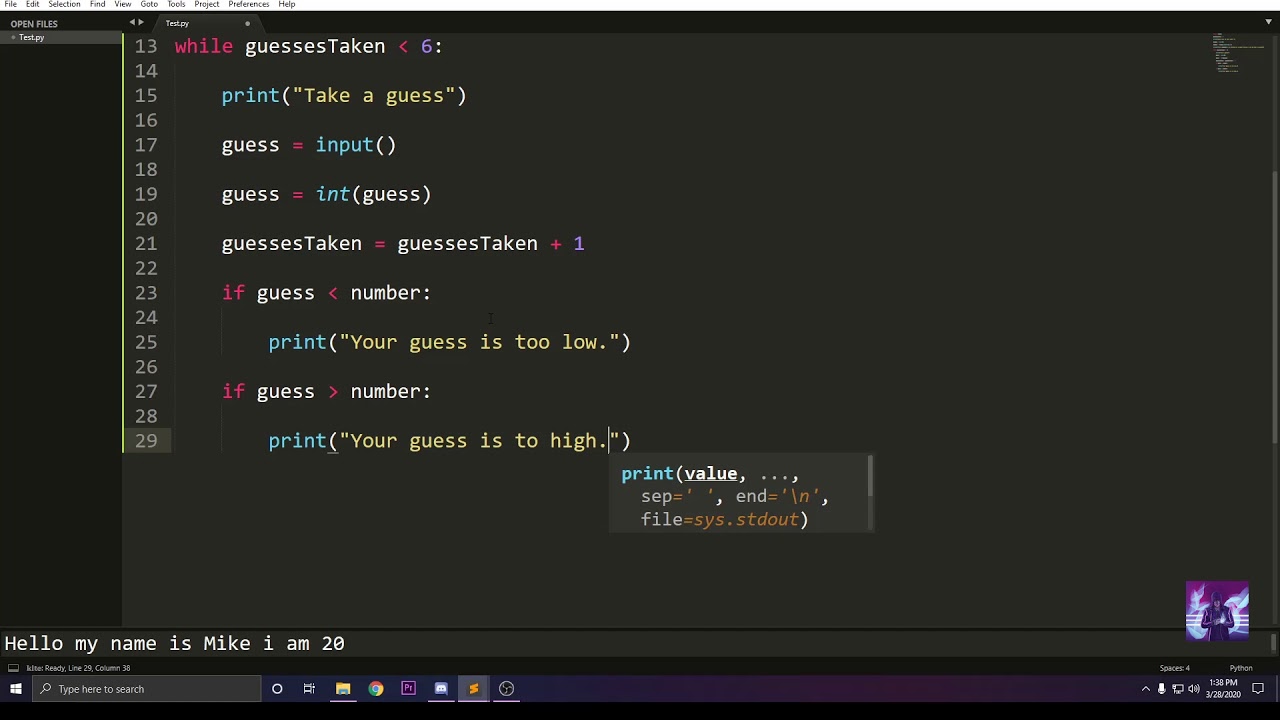Click the 'Take a guess' string

point(374,96)
